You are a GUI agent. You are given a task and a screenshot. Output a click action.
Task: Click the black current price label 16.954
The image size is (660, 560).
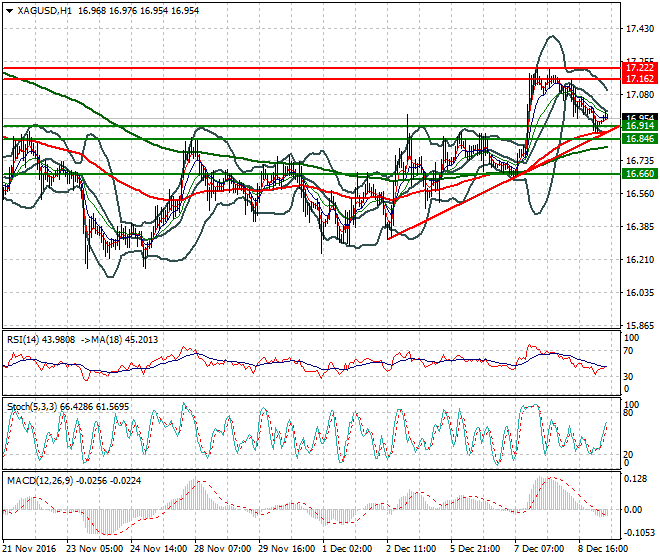(x=639, y=117)
